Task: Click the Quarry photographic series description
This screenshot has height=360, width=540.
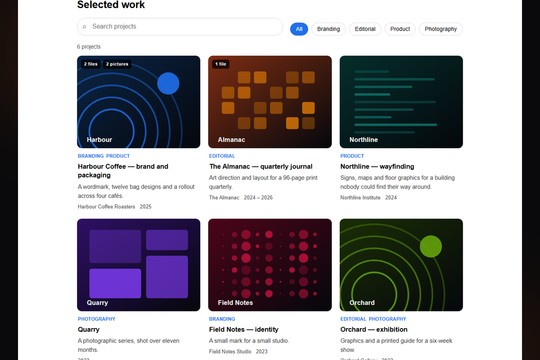Action: [128, 345]
